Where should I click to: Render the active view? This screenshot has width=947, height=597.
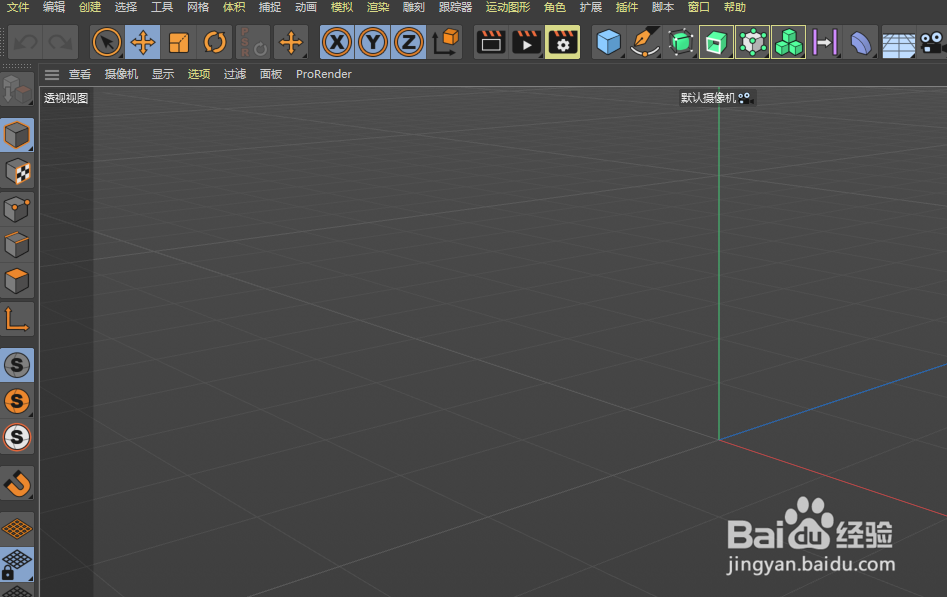pos(491,42)
